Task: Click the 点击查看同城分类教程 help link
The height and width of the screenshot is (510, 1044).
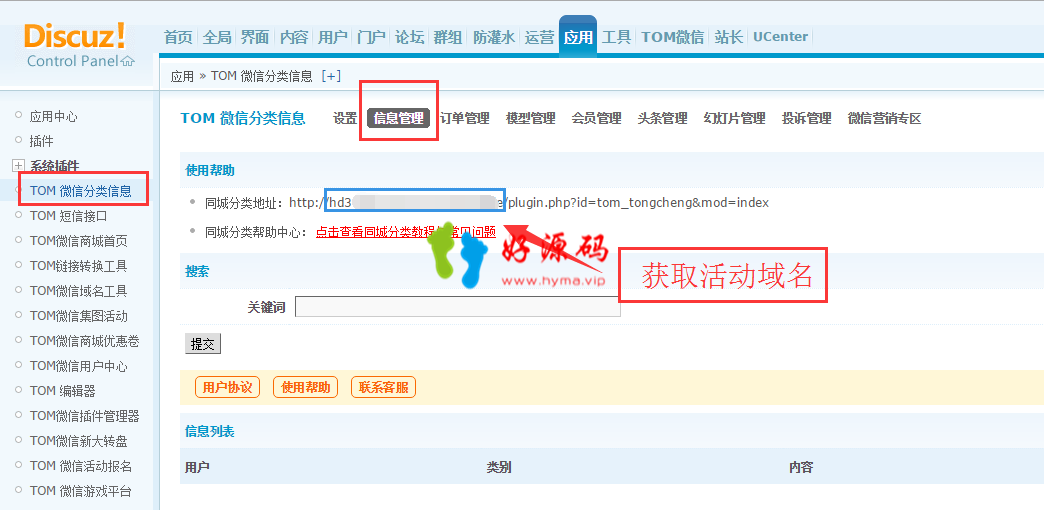Action: [x=405, y=232]
